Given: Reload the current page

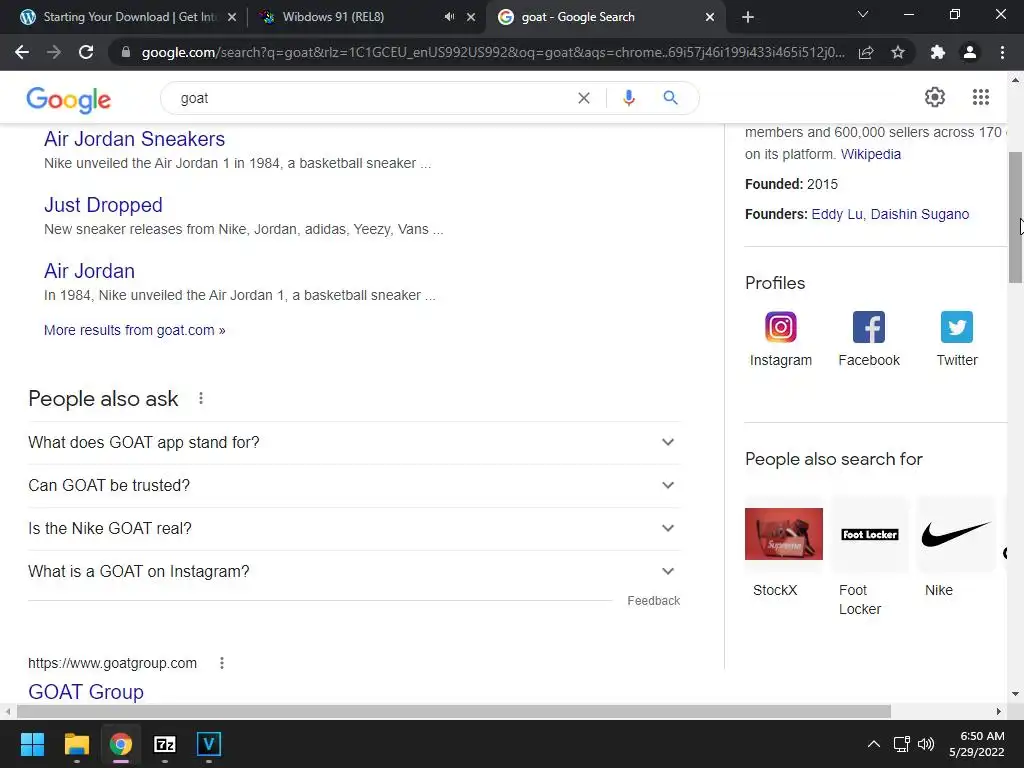Looking at the screenshot, I should 86,52.
